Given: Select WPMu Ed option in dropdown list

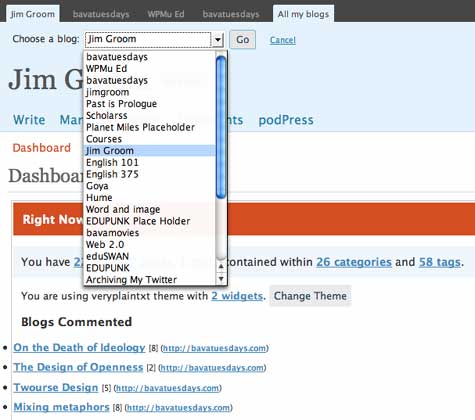Looking at the screenshot, I should pos(149,69).
